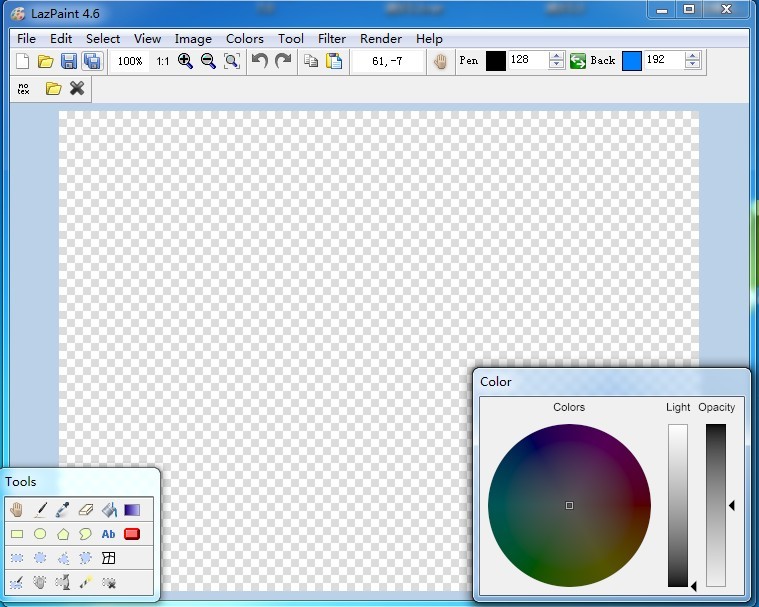This screenshot has width=759, height=607.
Task: Open the Filter menu
Action: [331, 39]
